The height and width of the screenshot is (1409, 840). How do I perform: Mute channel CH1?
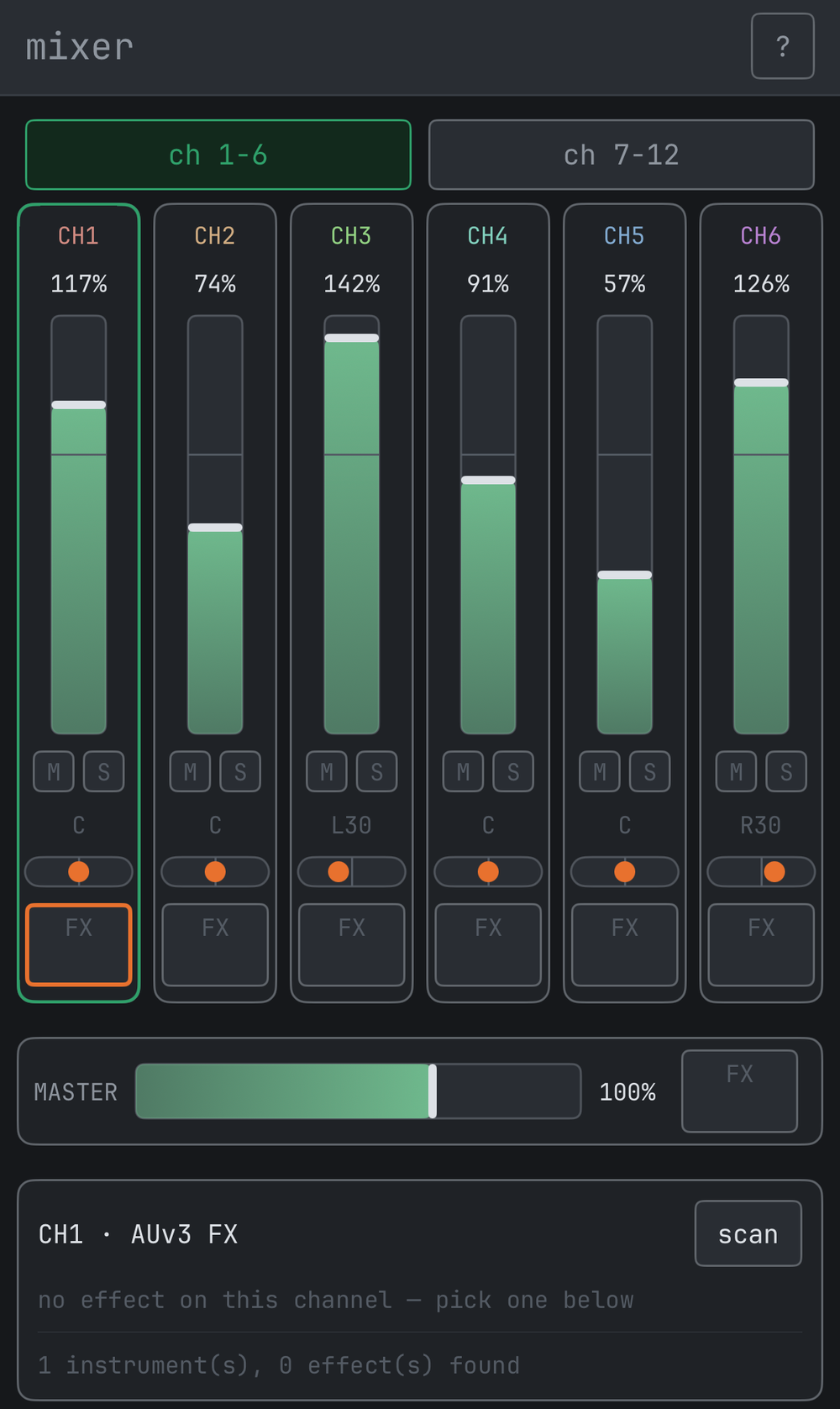coord(54,771)
